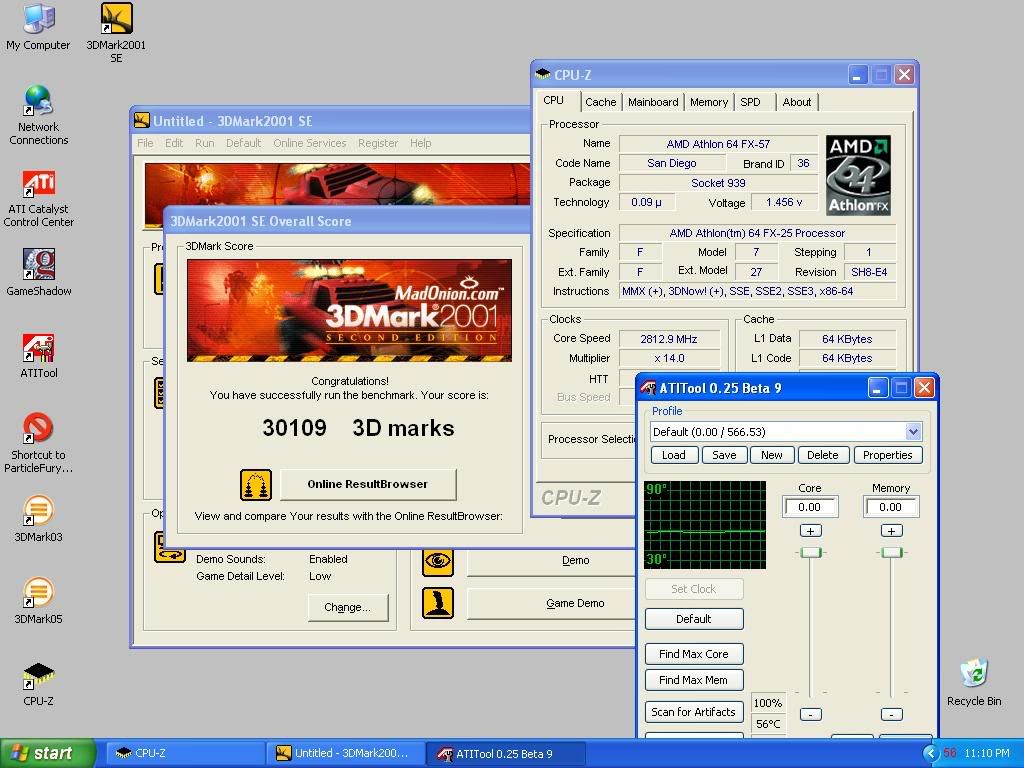Viewport: 1024px width, 768px height.
Task: Switch to the Mainboard tab in CPU-Z
Action: point(653,102)
